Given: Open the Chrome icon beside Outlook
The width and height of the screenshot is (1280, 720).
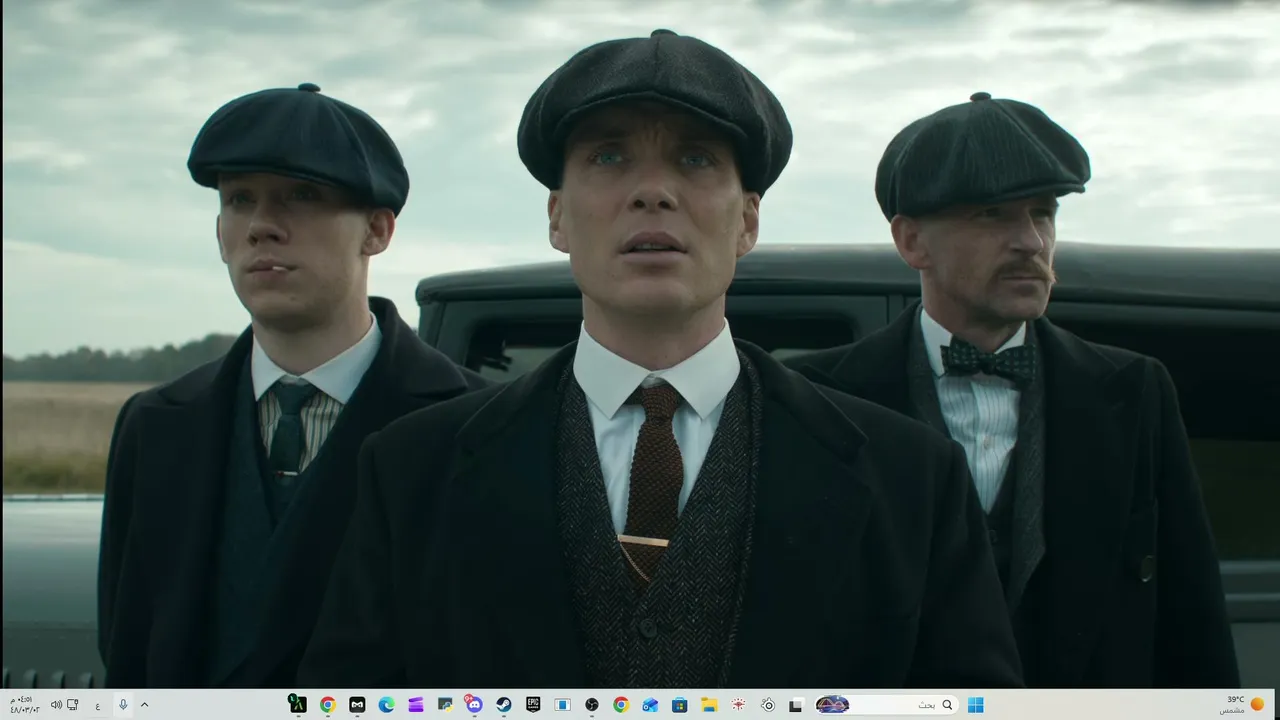Looking at the screenshot, I should [621, 705].
